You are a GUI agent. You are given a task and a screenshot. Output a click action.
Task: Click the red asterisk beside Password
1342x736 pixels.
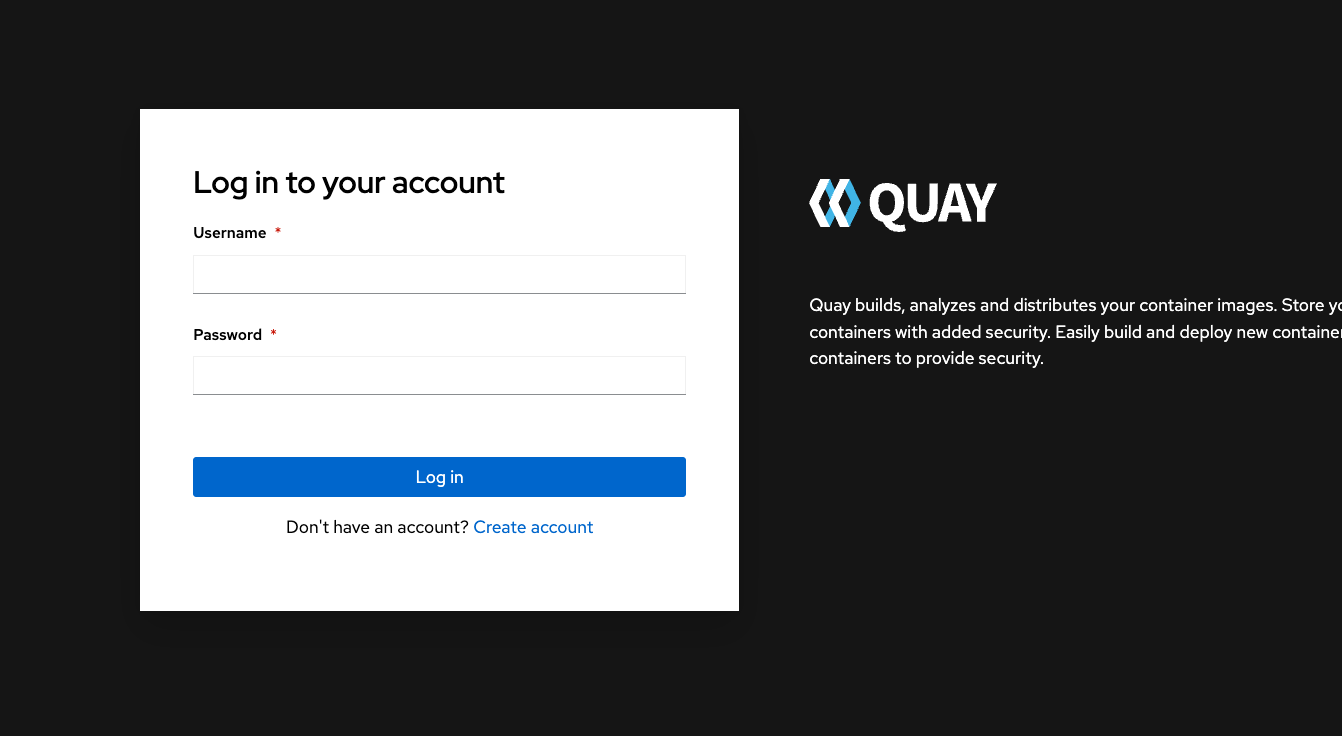tap(273, 334)
